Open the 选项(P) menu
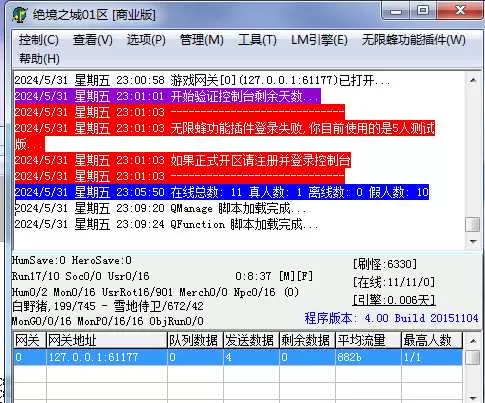 (146, 40)
